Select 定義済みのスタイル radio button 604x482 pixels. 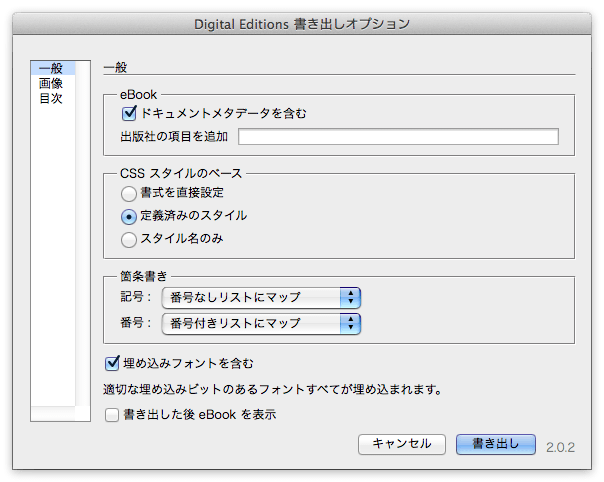(129, 217)
